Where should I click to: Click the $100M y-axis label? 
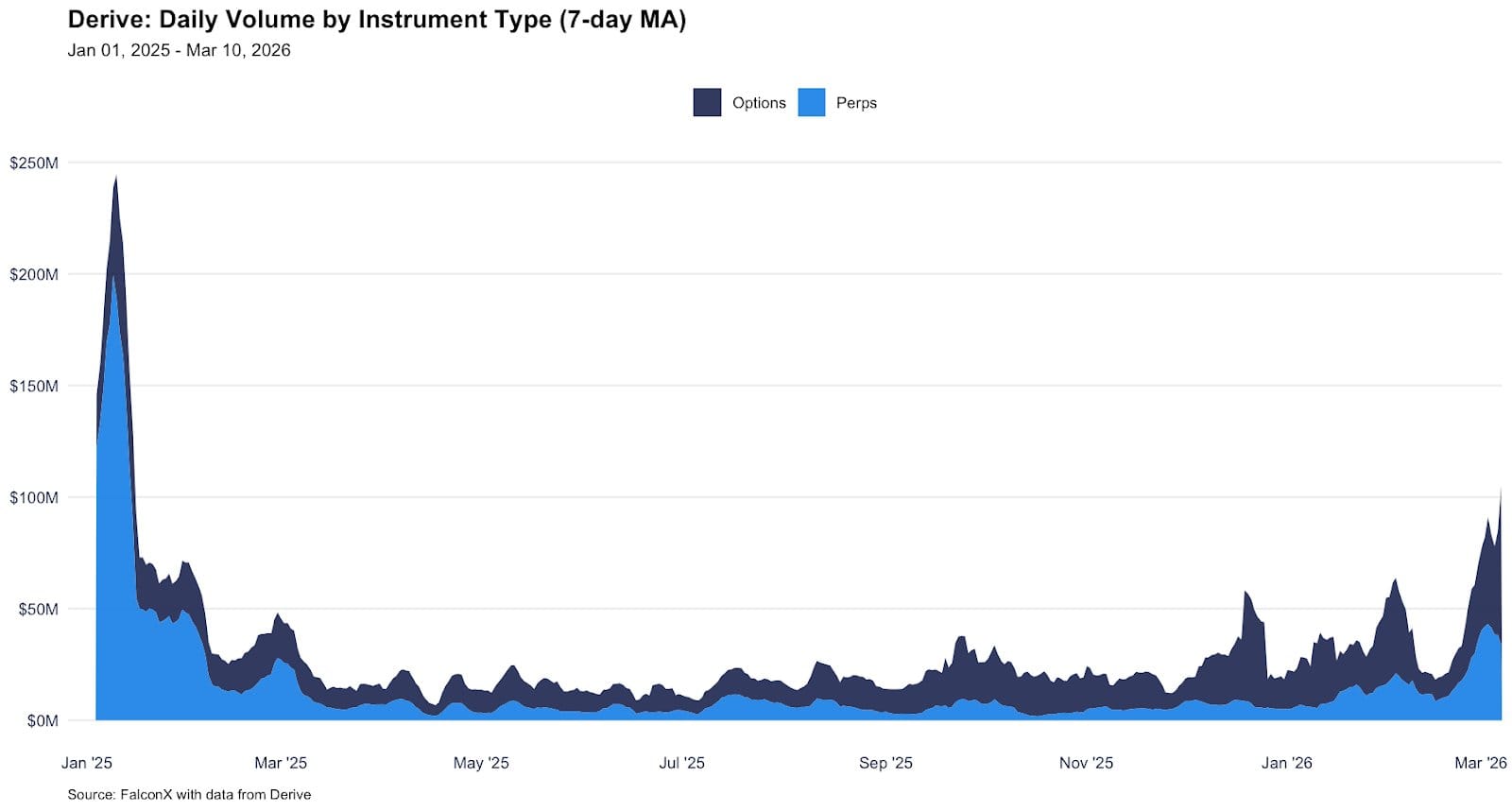tap(34, 498)
